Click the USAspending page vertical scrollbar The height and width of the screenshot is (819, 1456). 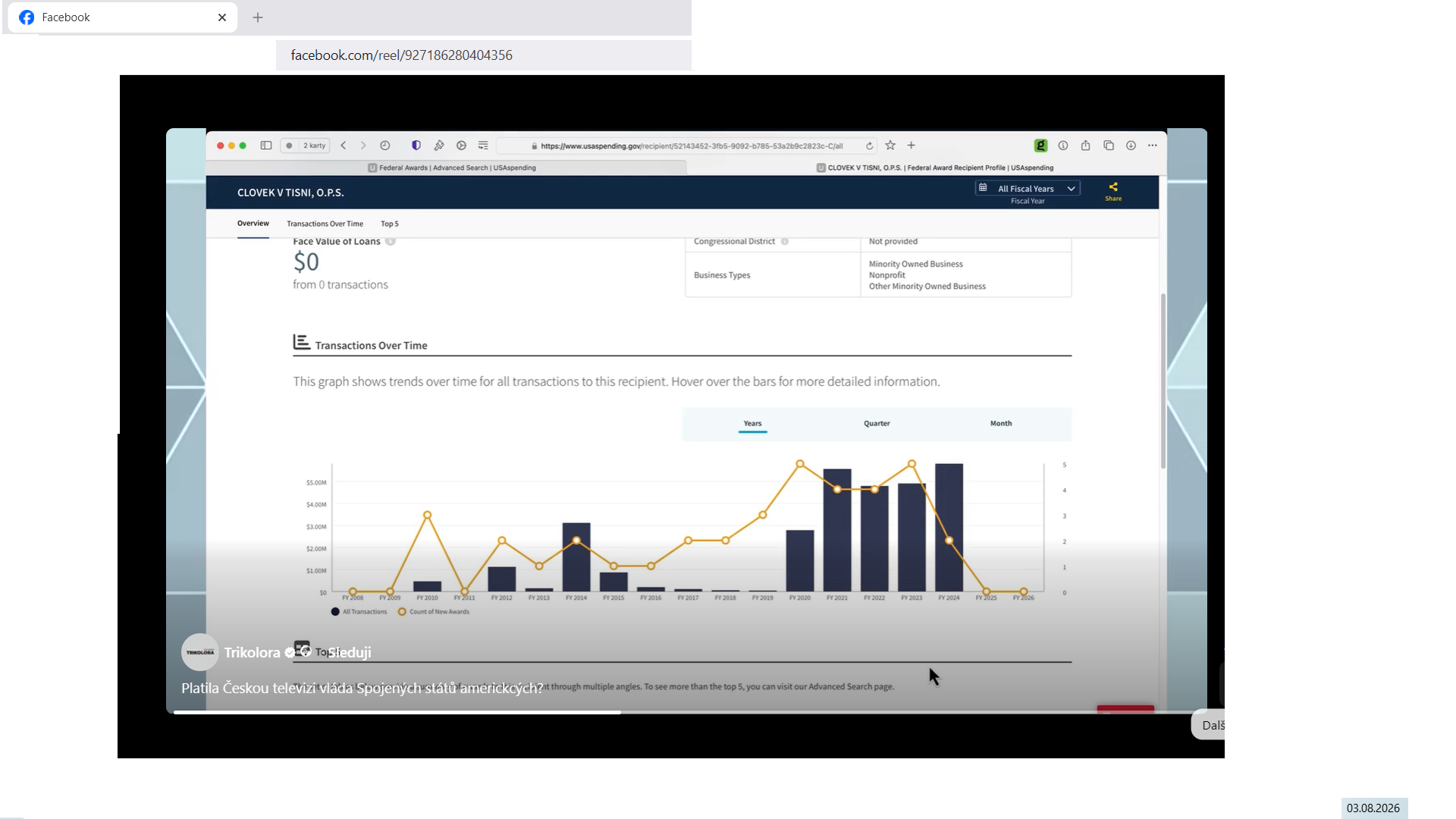point(1163,381)
